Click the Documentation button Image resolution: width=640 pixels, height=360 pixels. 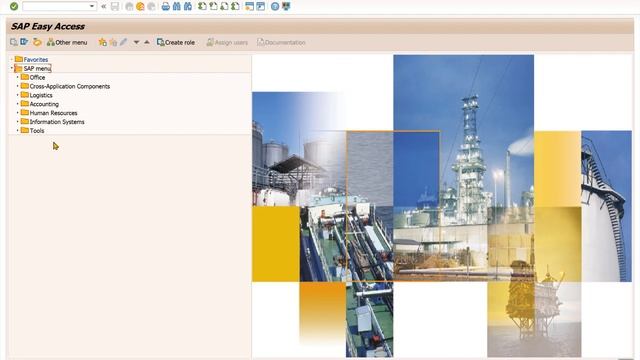[281, 42]
